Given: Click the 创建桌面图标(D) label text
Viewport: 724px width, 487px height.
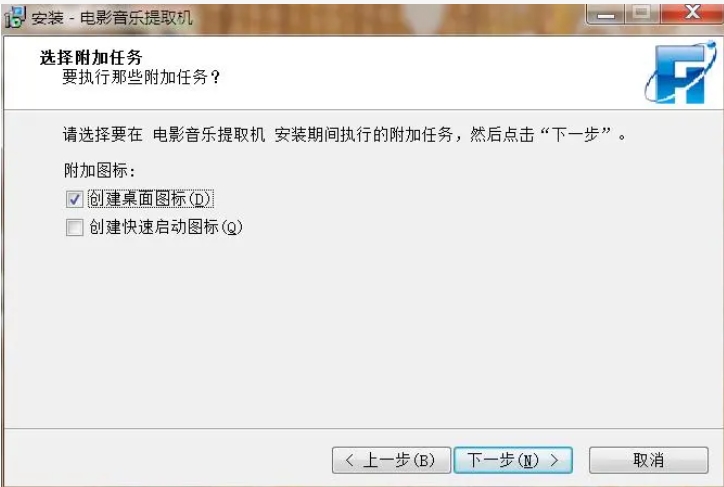Looking at the screenshot, I should click(150, 199).
